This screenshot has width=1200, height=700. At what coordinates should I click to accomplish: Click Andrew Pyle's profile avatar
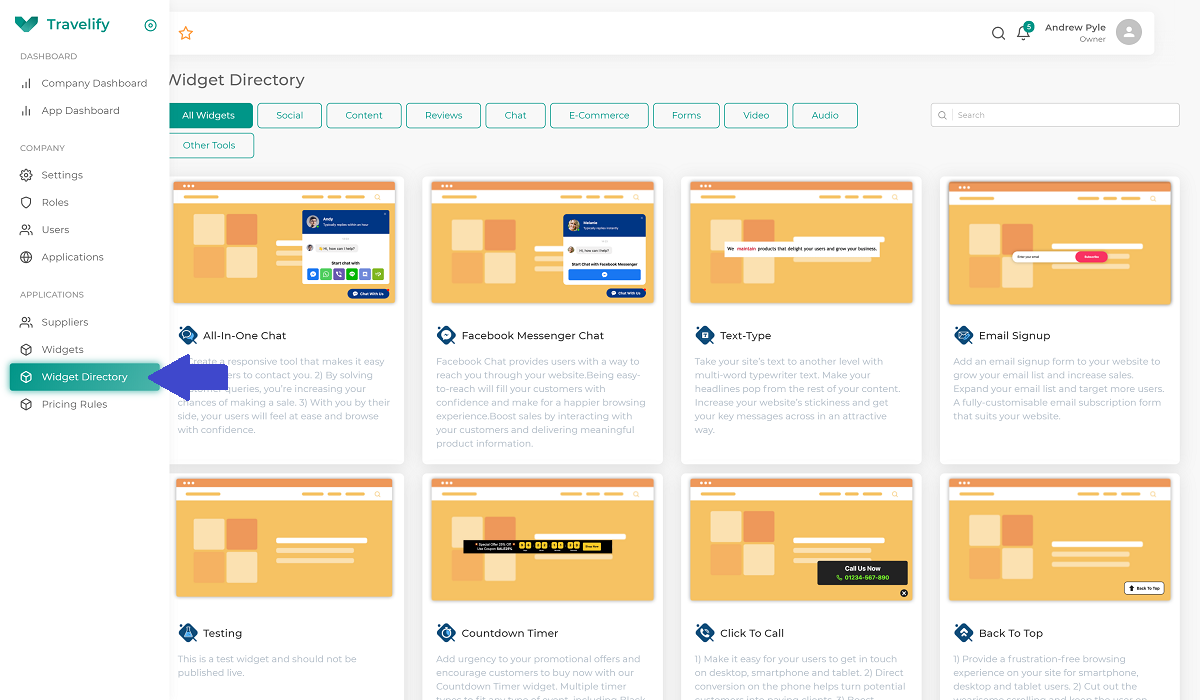(x=1129, y=33)
